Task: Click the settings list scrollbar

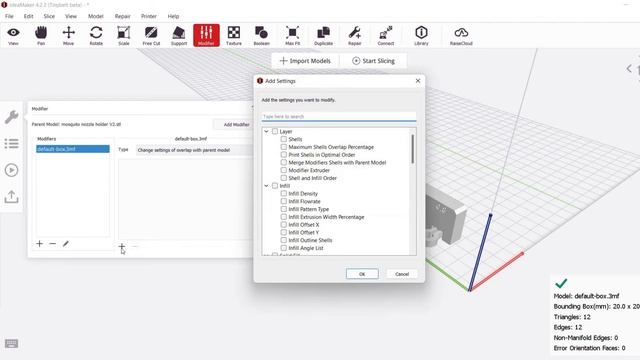Action: [413, 149]
